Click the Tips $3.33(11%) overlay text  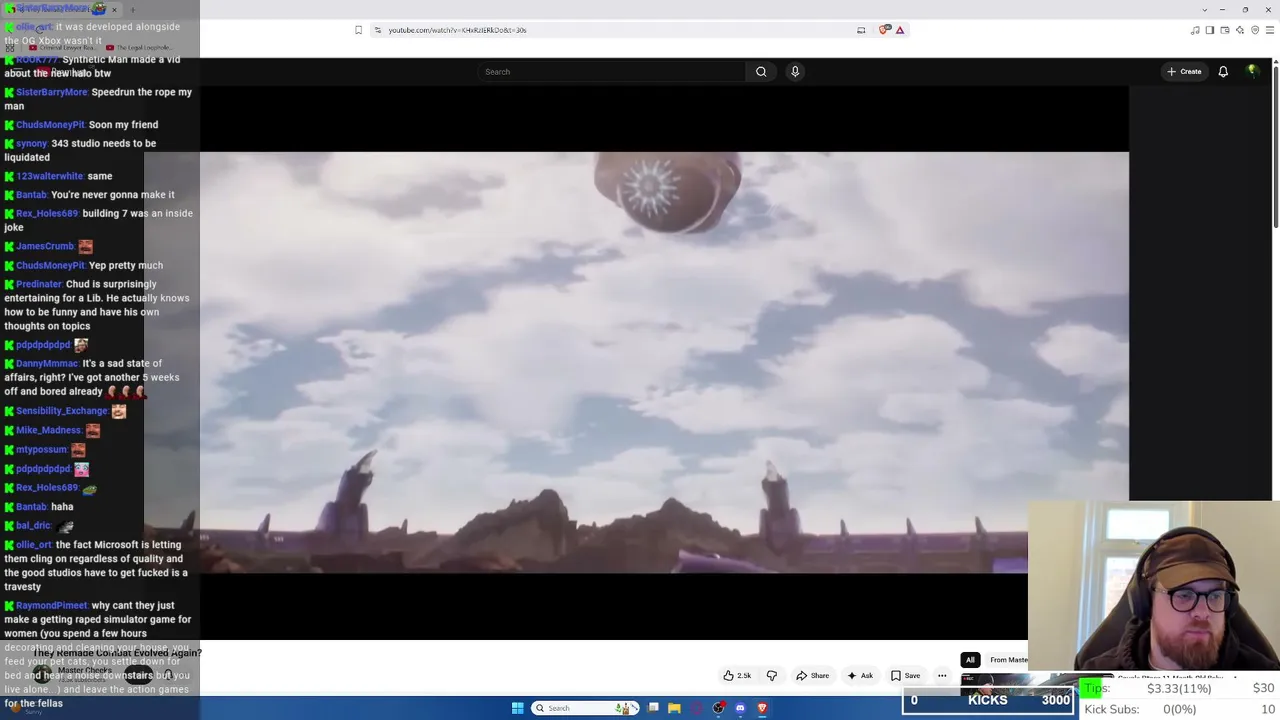[x=1147, y=688]
